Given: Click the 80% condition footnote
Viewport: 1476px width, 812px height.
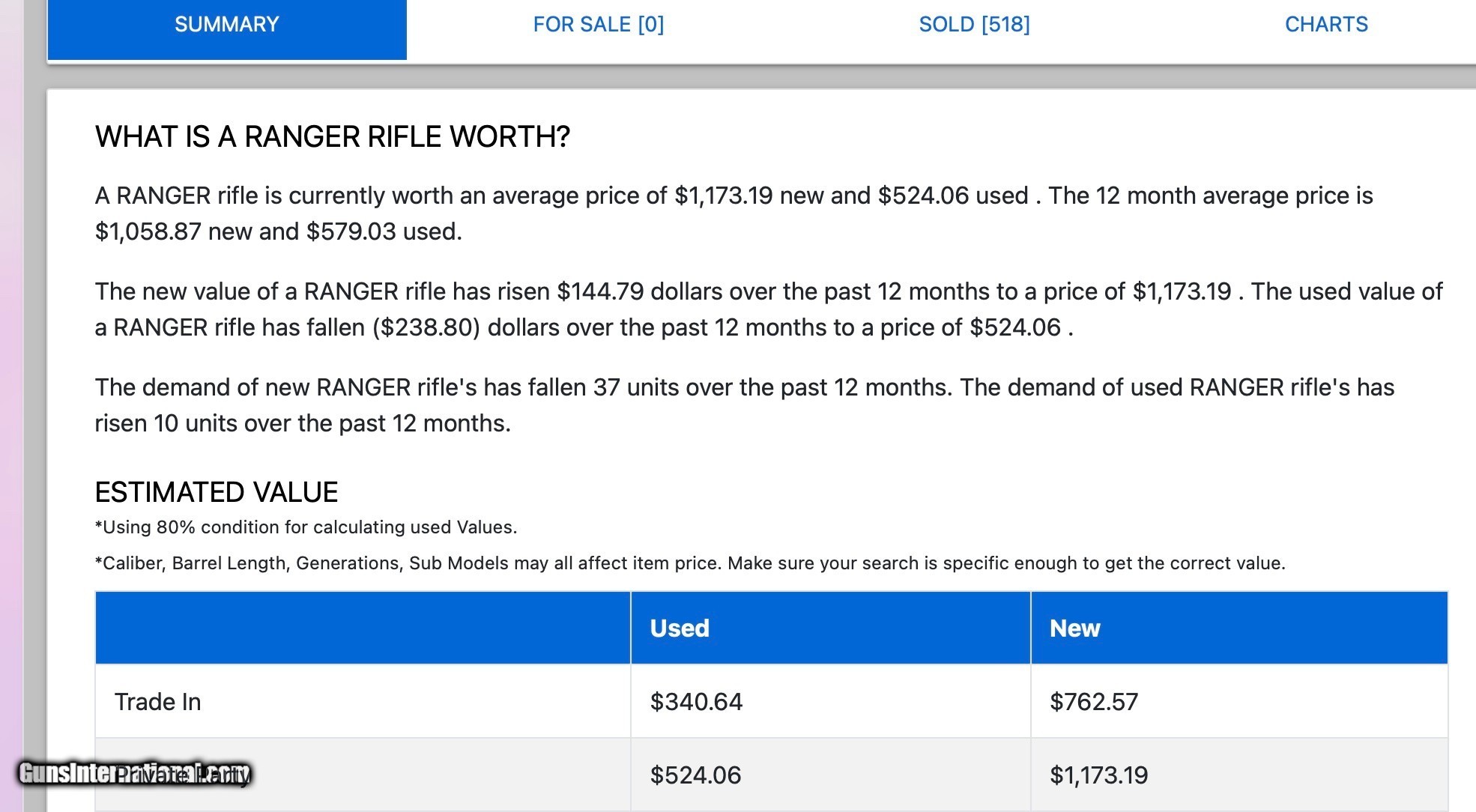Looking at the screenshot, I should [306, 527].
